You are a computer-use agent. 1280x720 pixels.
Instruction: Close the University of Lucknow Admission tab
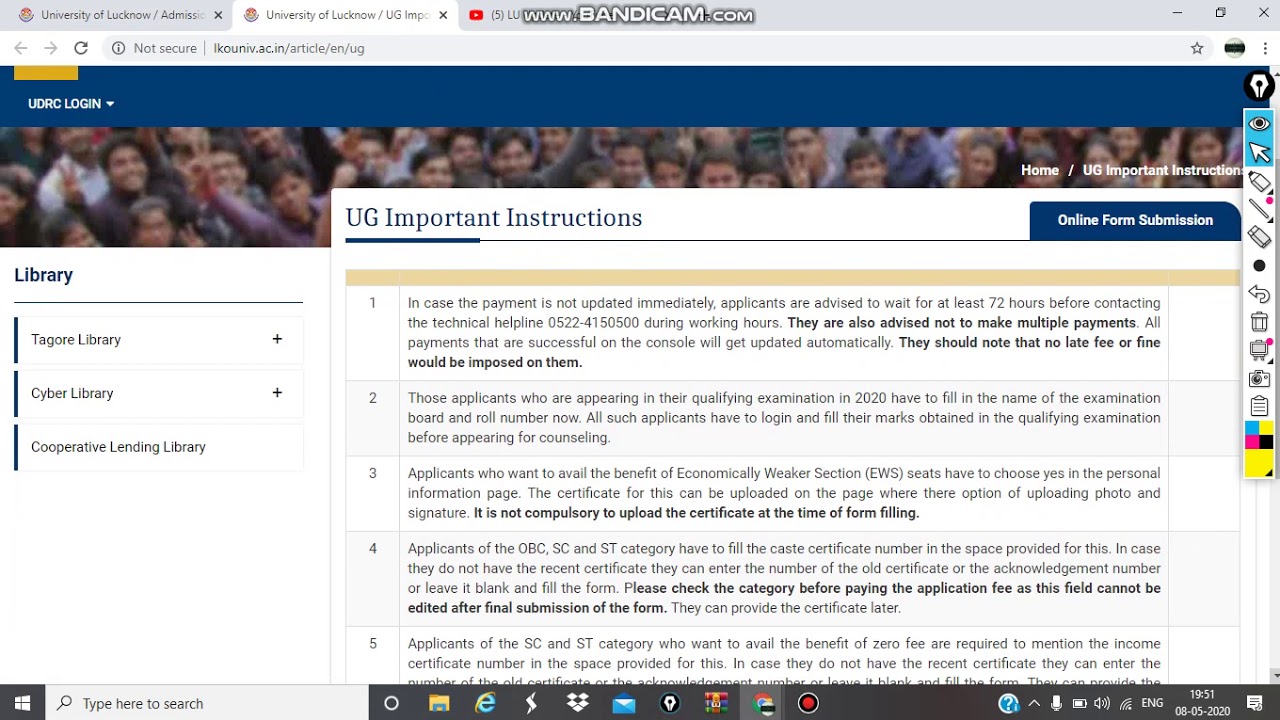(218, 15)
